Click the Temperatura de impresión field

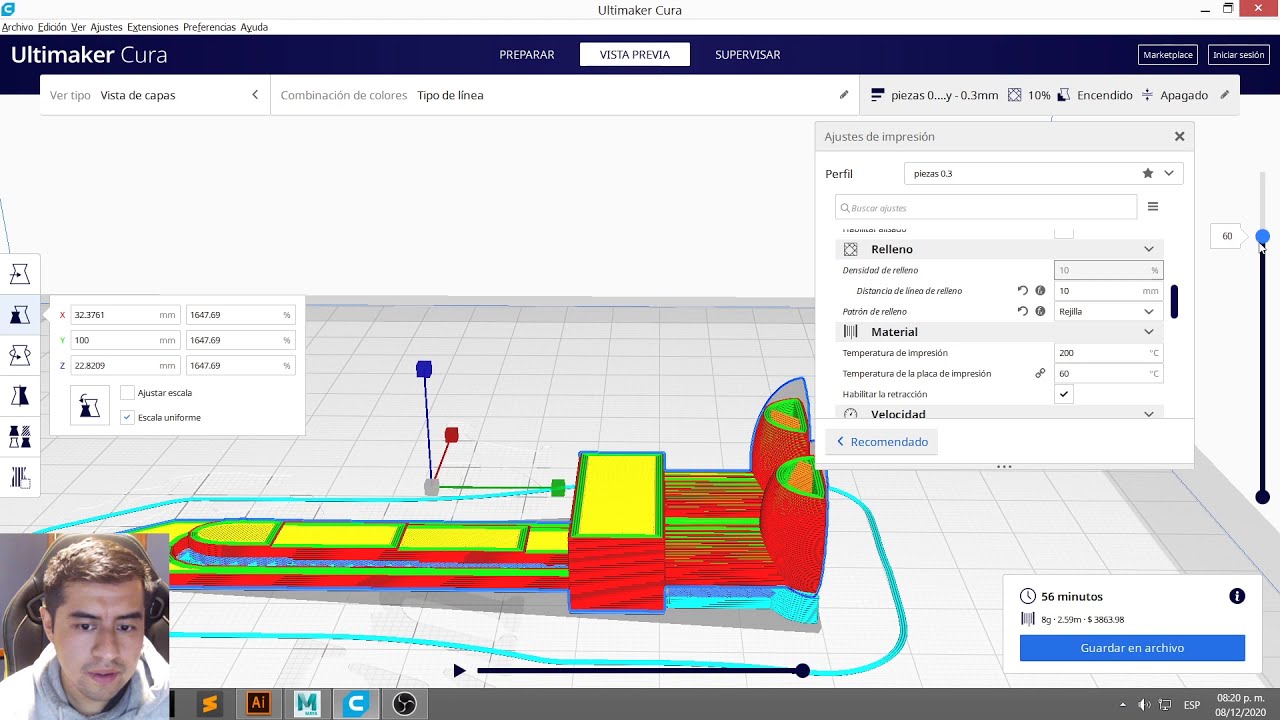[1108, 353]
